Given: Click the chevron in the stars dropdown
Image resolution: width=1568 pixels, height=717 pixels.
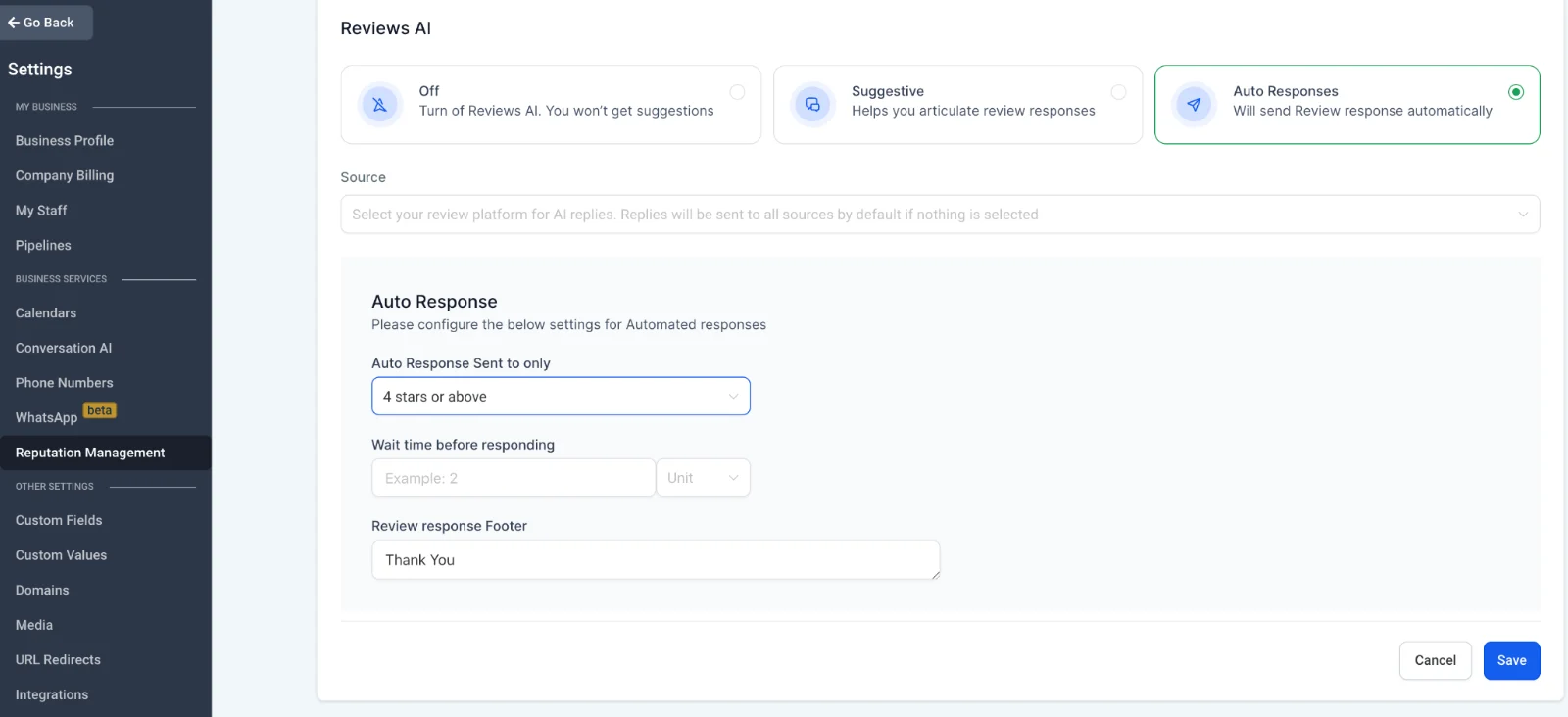Looking at the screenshot, I should (733, 397).
